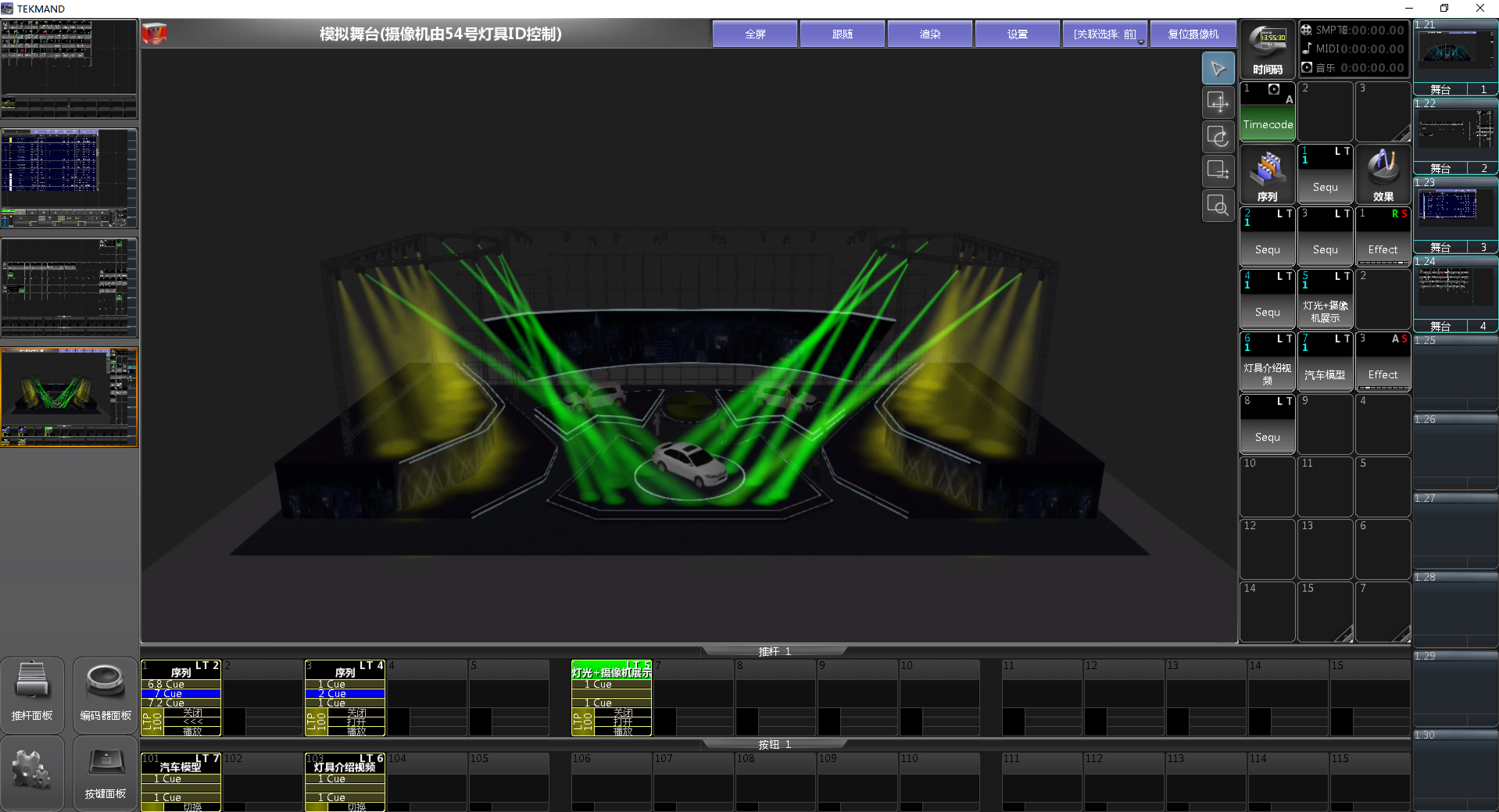Image resolution: width=1499 pixels, height=812 pixels.
Task: Toggle 切换 on the 灯具介绍视频 button
Action: click(356, 807)
